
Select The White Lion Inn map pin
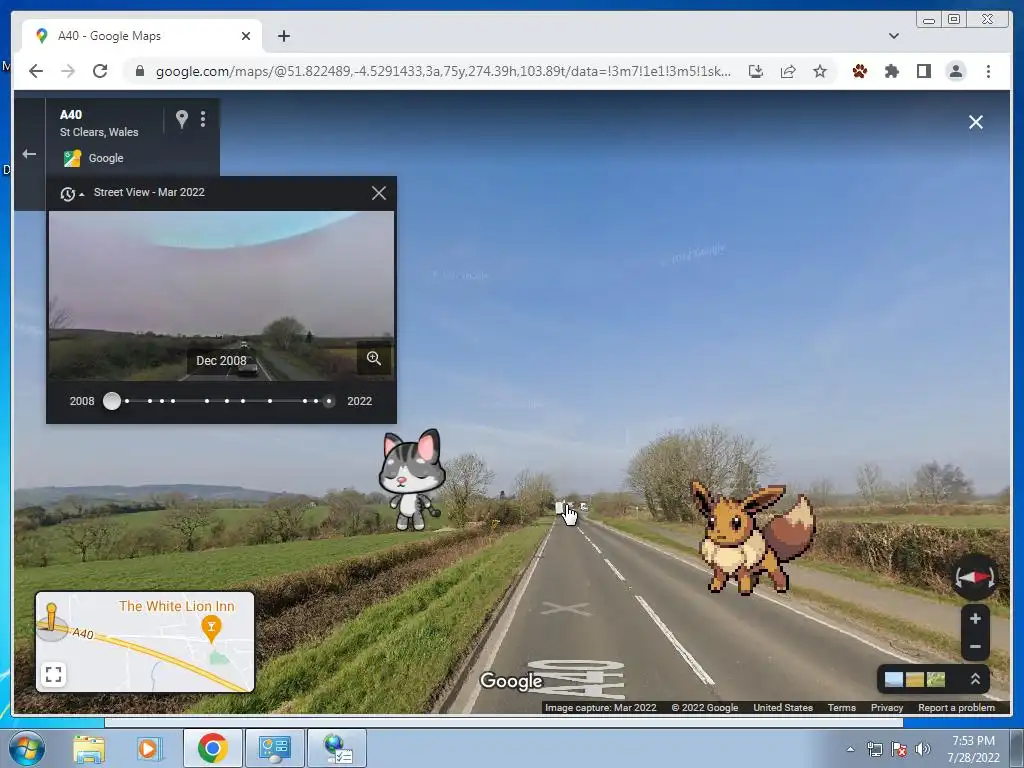point(211,630)
